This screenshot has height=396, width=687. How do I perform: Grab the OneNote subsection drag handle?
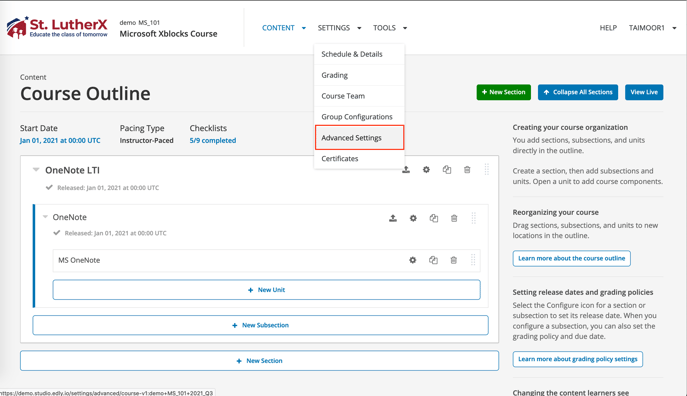tap(474, 218)
